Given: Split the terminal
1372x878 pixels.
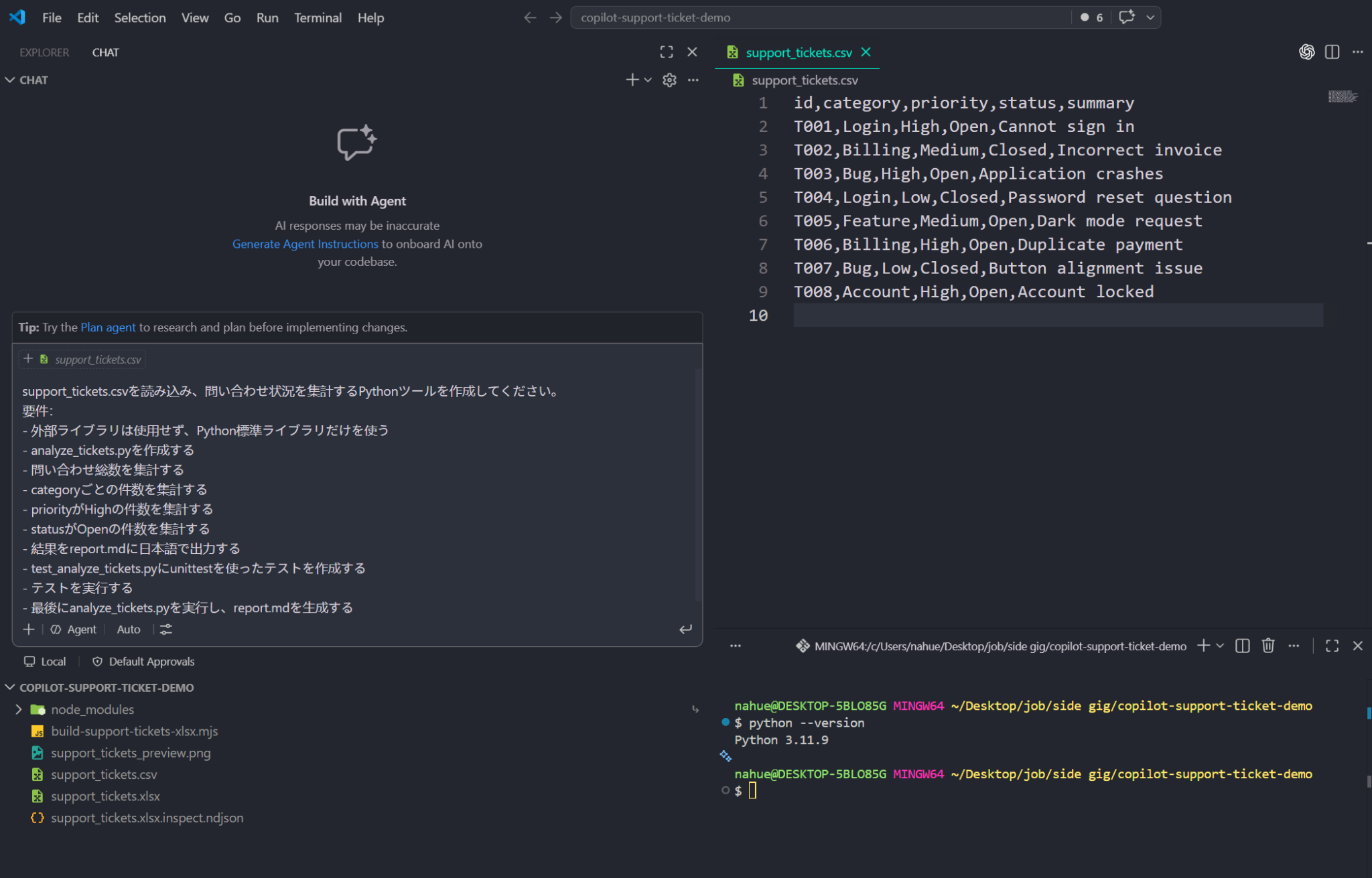Looking at the screenshot, I should coord(1243,646).
